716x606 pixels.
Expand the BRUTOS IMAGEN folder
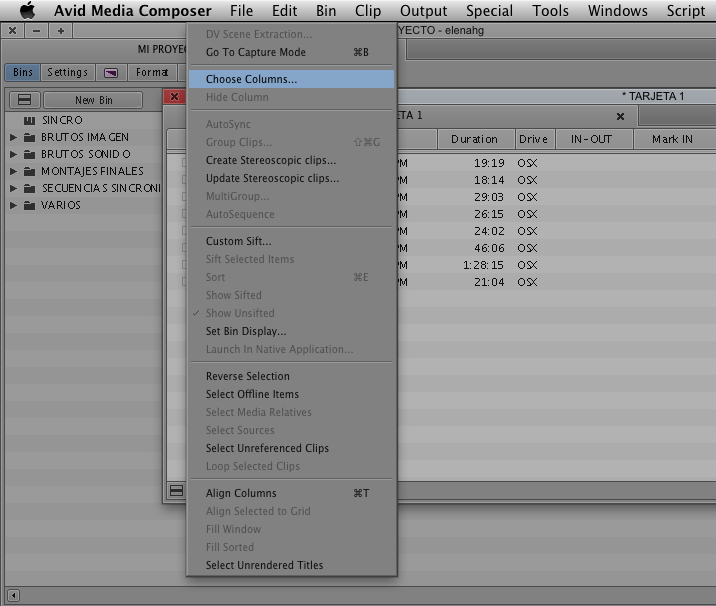(13, 137)
